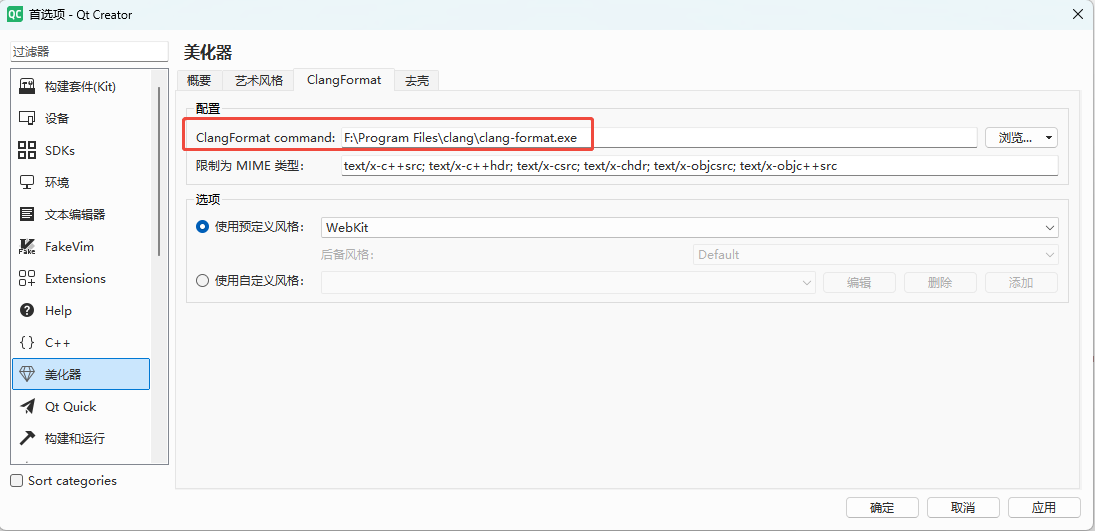
Task: Open the 后备风格 Default dropdown
Action: click(876, 254)
